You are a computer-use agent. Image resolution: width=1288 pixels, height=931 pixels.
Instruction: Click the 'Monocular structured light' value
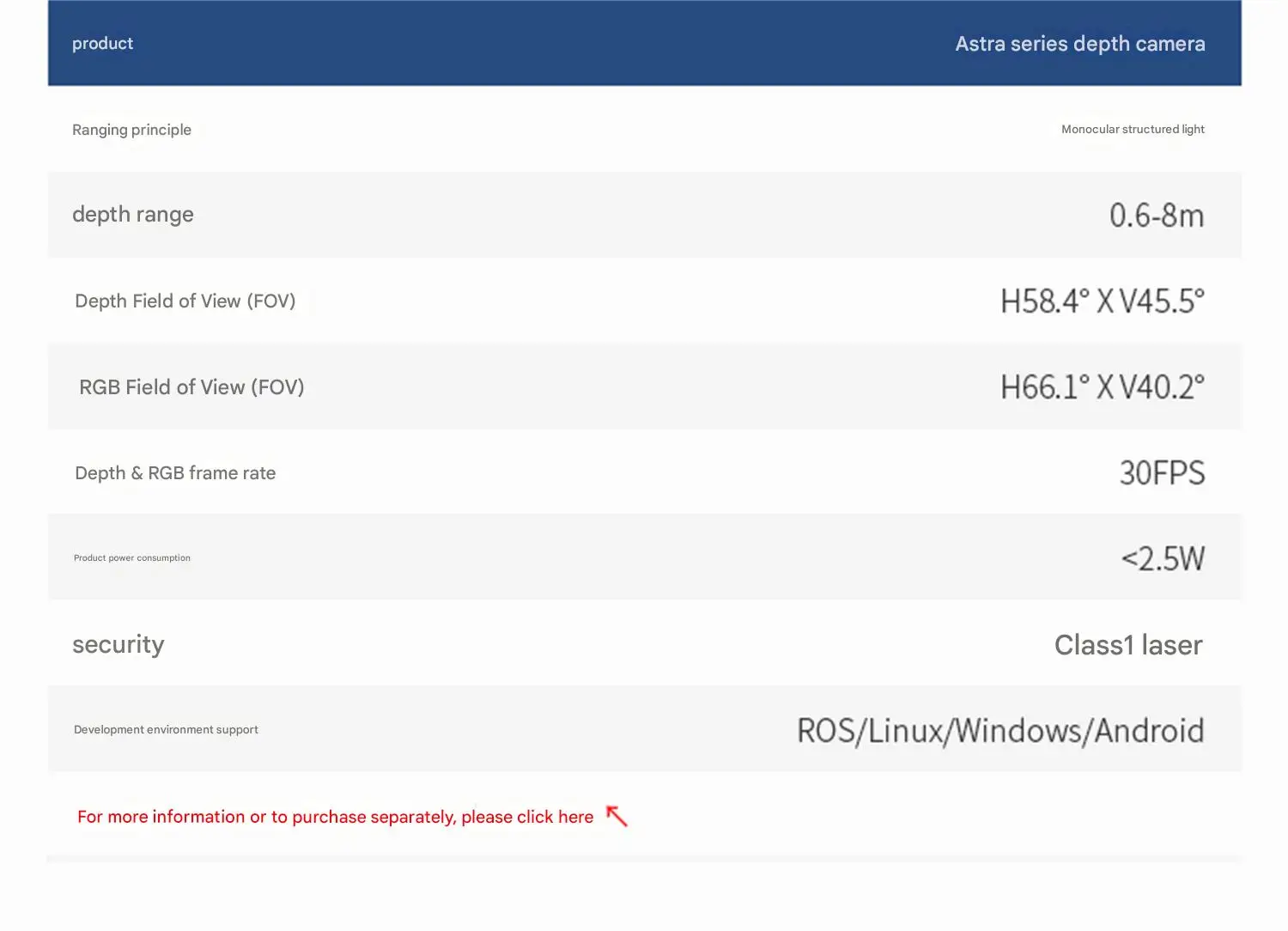coord(1133,129)
